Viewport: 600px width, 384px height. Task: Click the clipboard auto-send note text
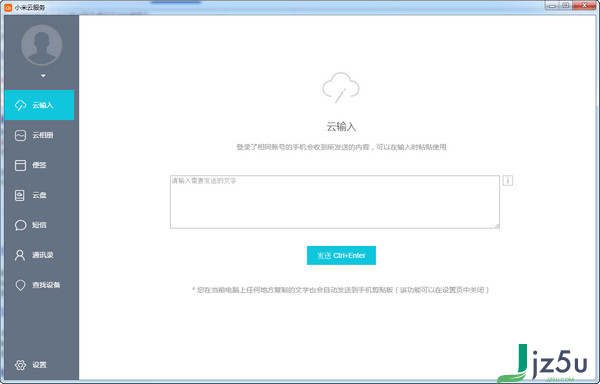[x=341, y=290]
